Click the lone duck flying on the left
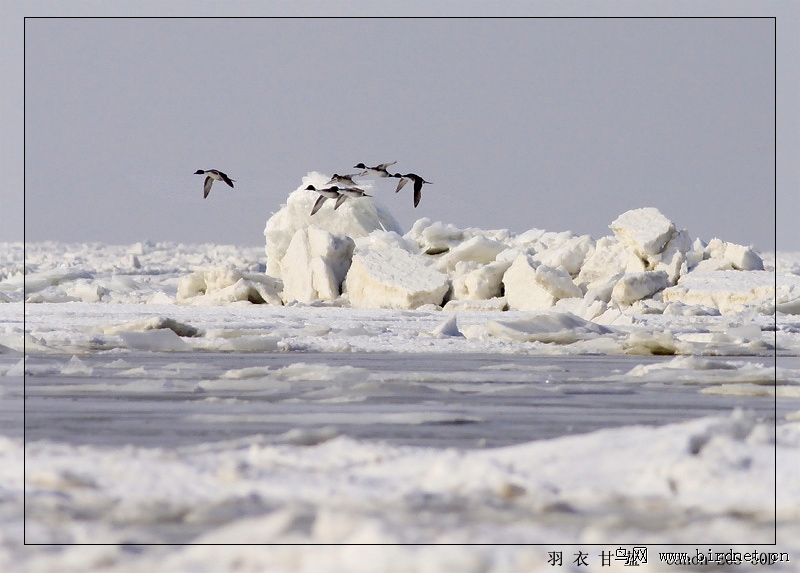Viewport: 800px width, 573px height. point(213,180)
